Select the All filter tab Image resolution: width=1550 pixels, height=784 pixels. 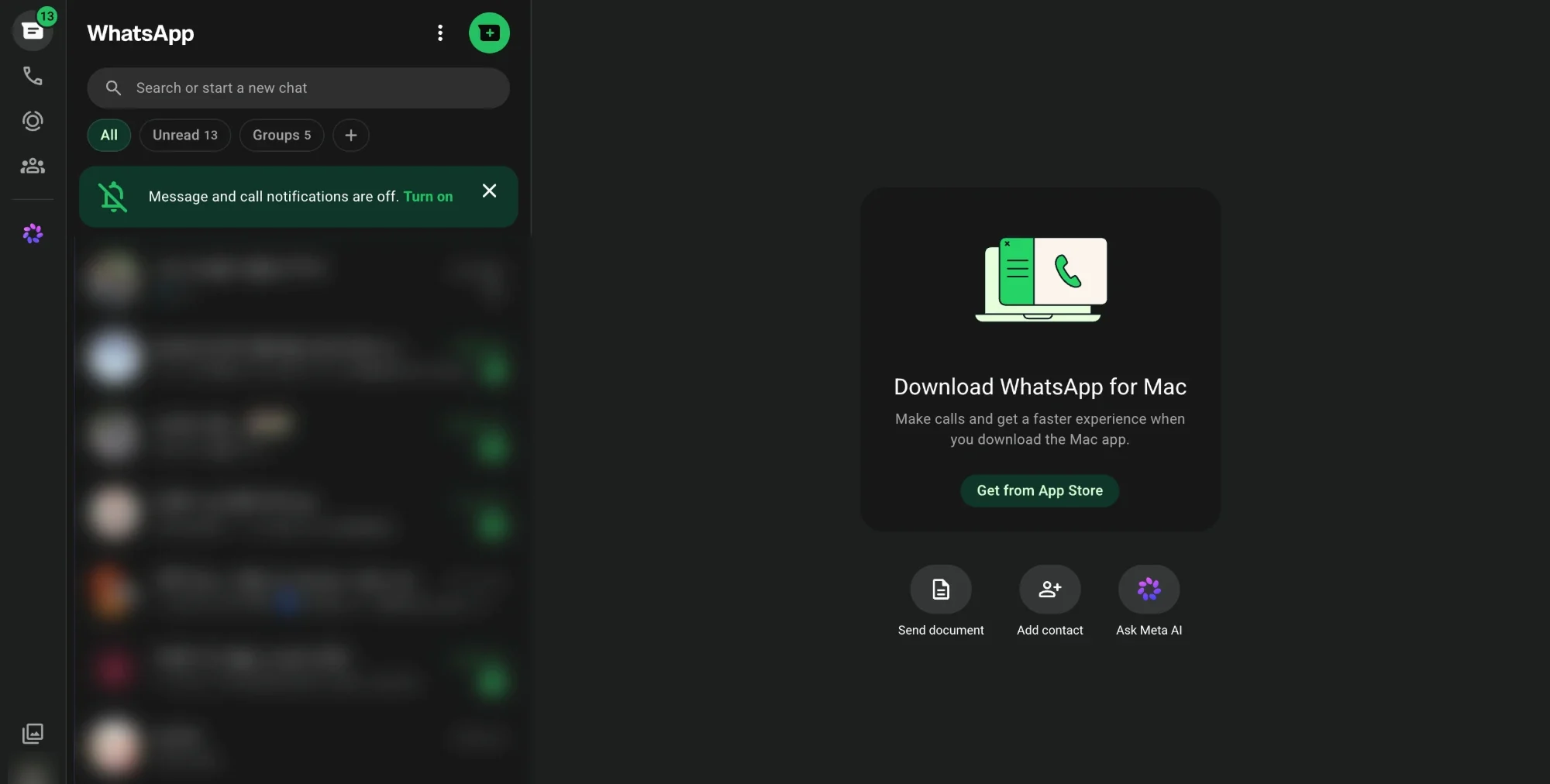[109, 135]
